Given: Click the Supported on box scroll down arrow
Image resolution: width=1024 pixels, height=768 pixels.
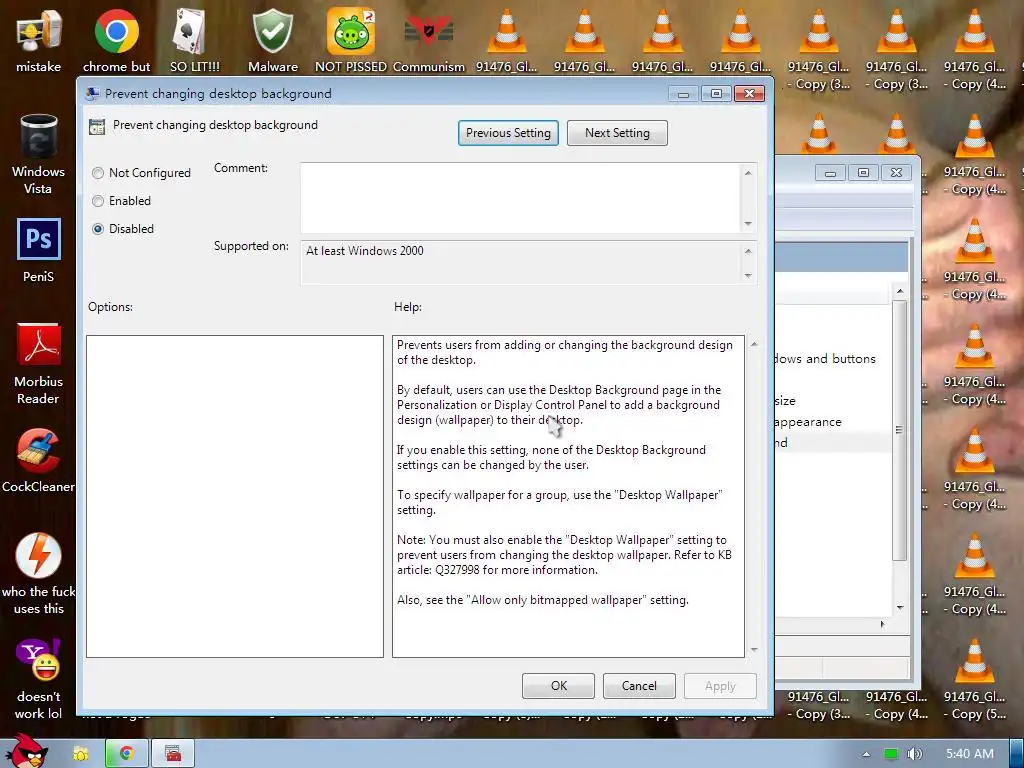Looking at the screenshot, I should point(748,276).
